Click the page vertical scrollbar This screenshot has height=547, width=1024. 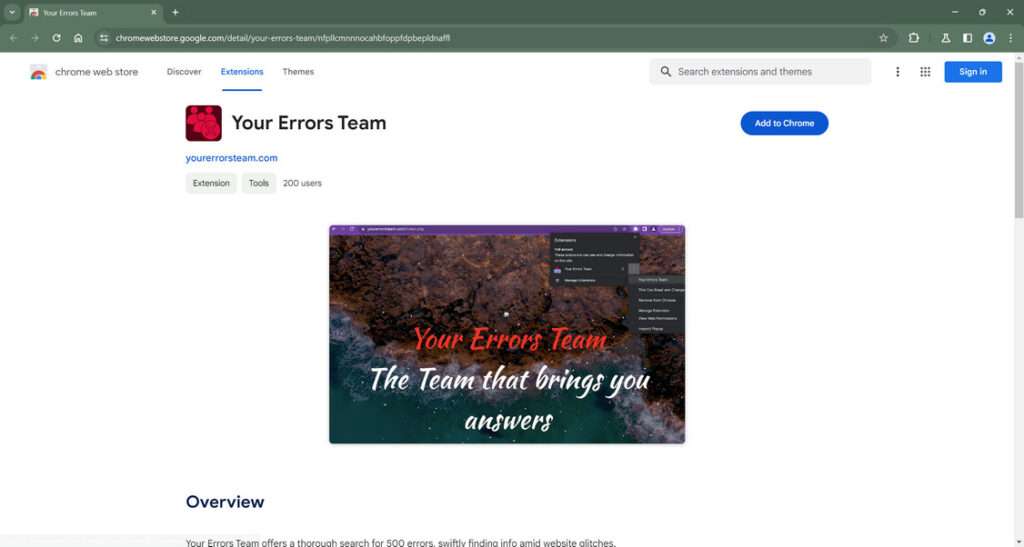point(1019,140)
